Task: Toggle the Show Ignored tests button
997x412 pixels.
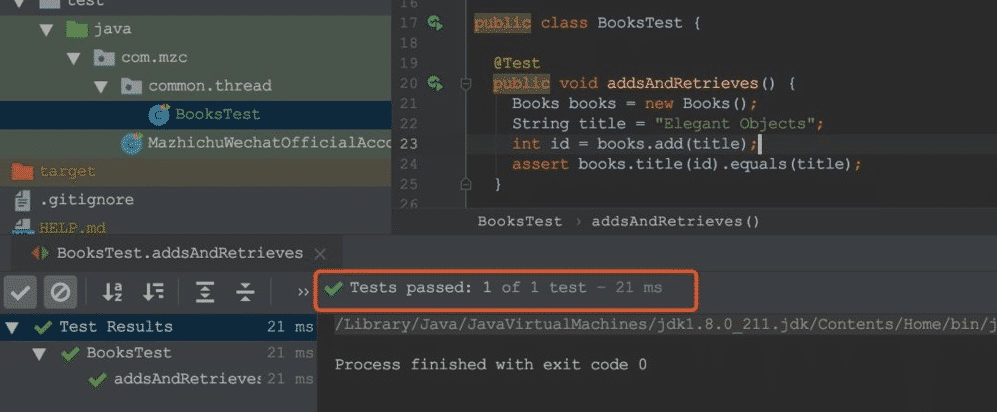Action: [61, 292]
